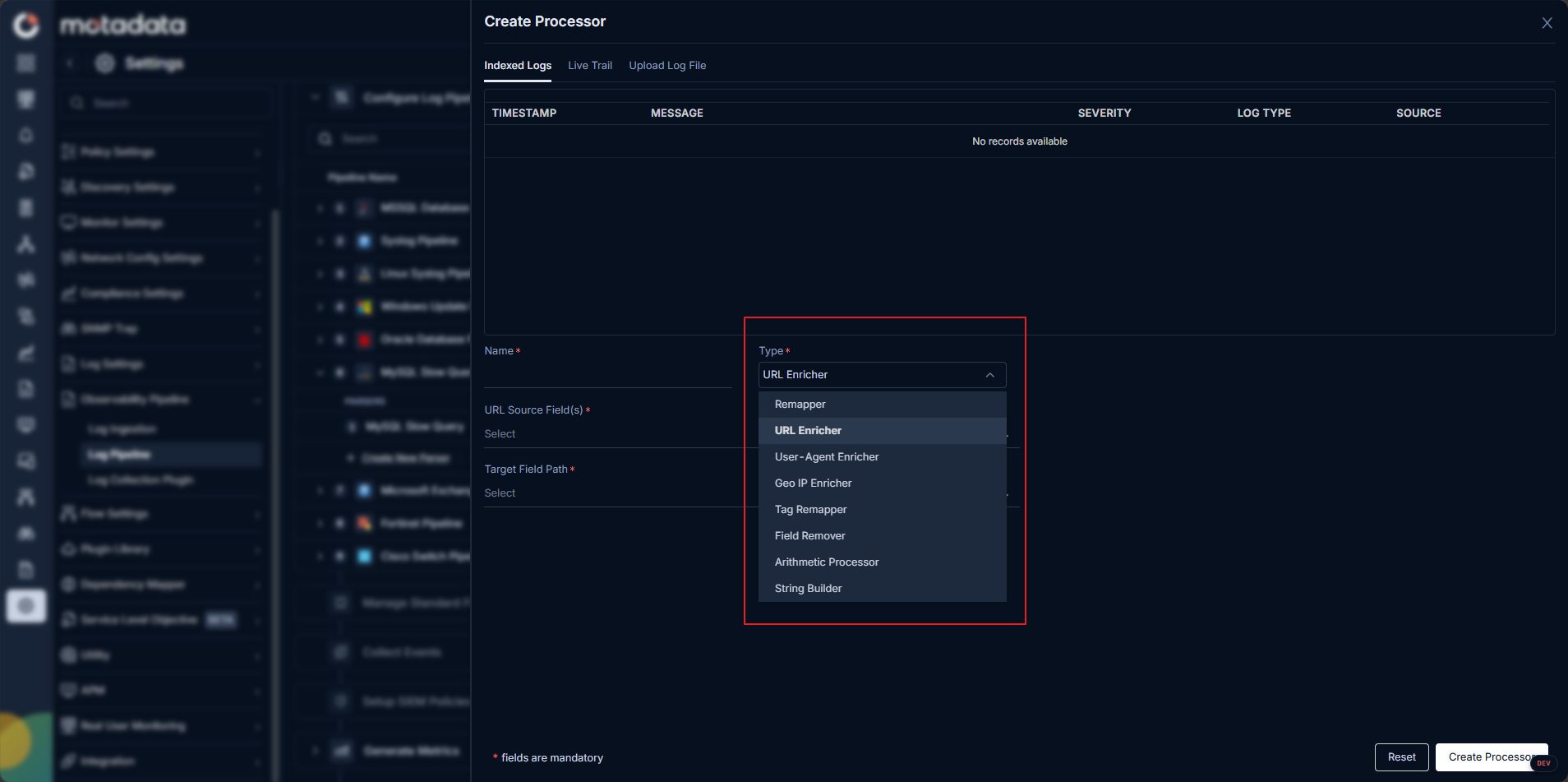
Task: Click the MESSAGE column header
Action: point(677,113)
